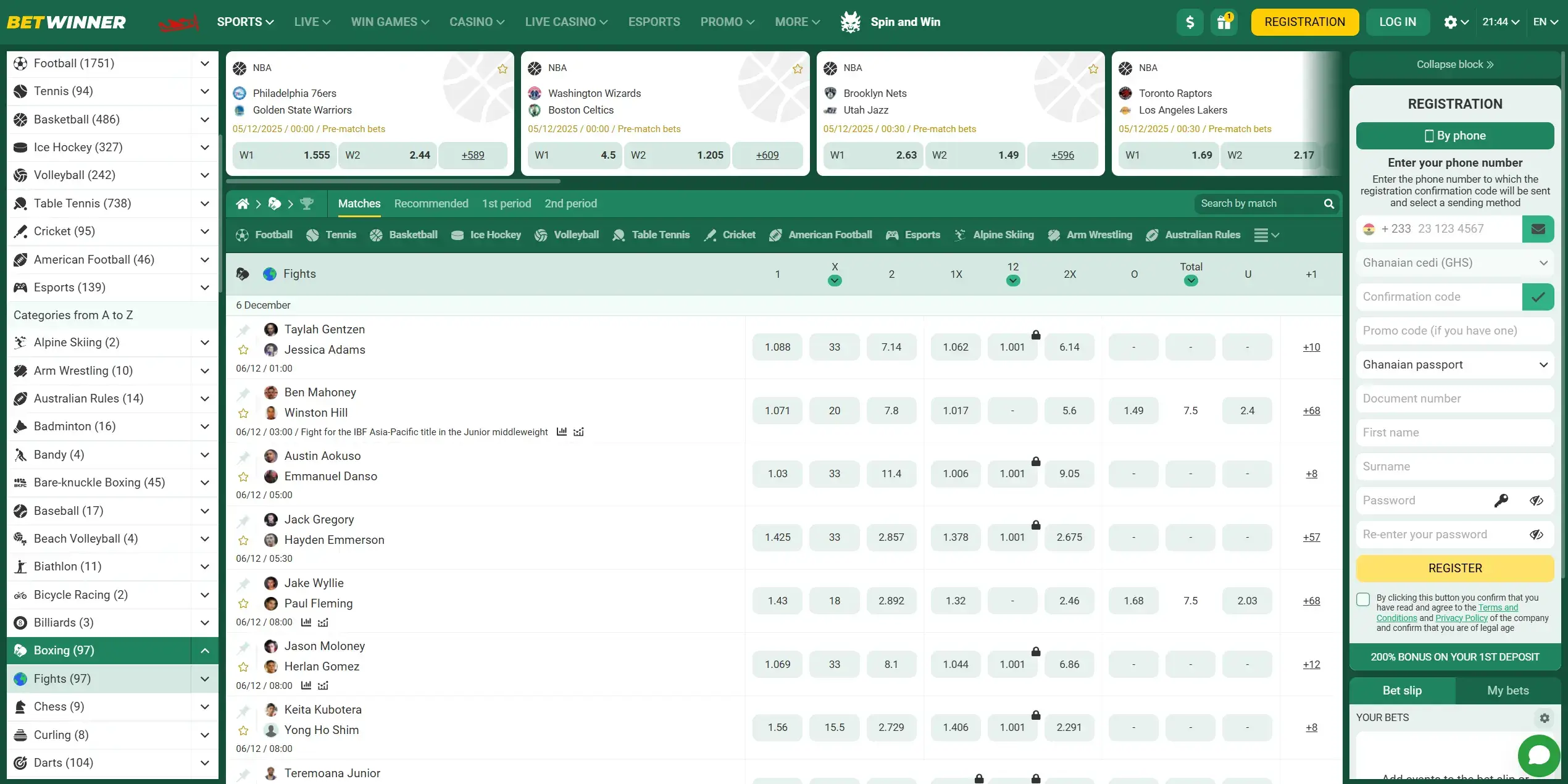Open the gifts notification icon

1224,22
